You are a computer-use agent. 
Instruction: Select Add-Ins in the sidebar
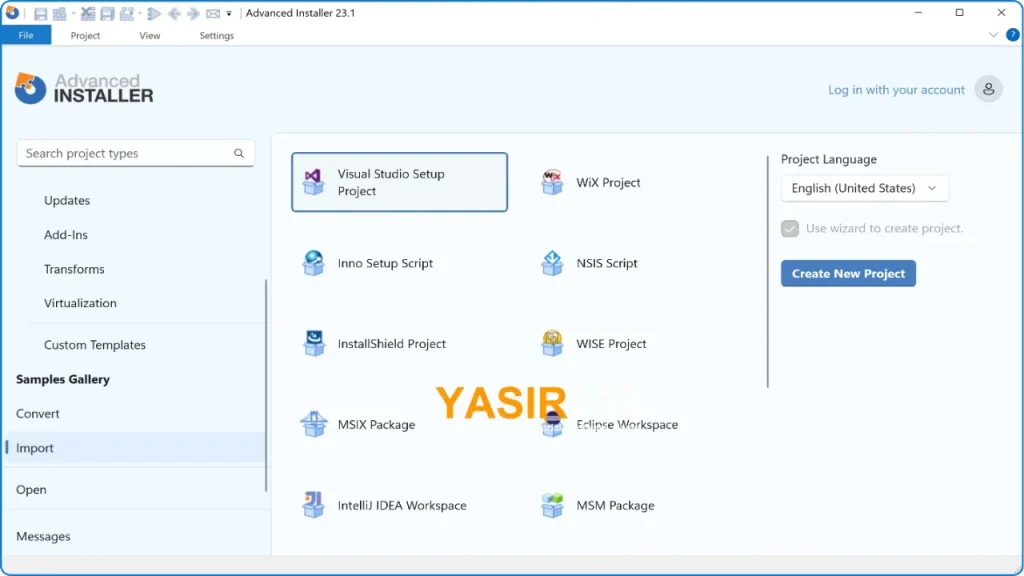(65, 235)
